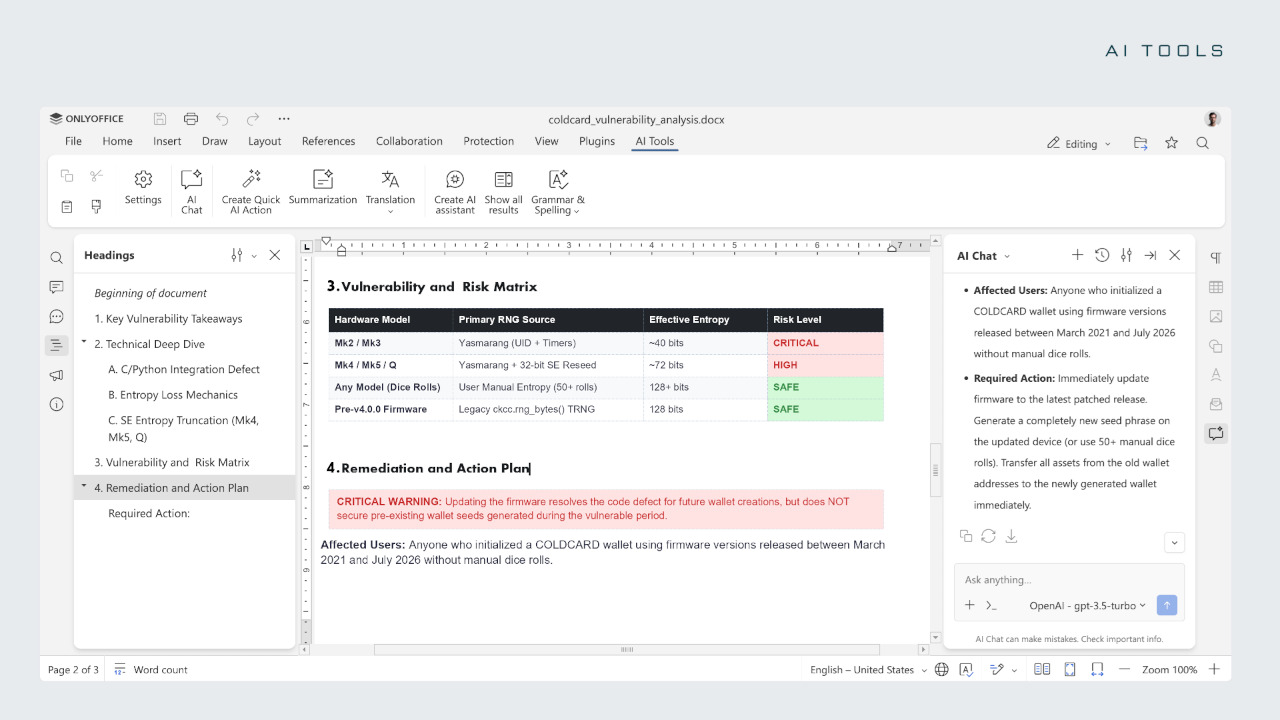Open the File menu

[x=73, y=141]
